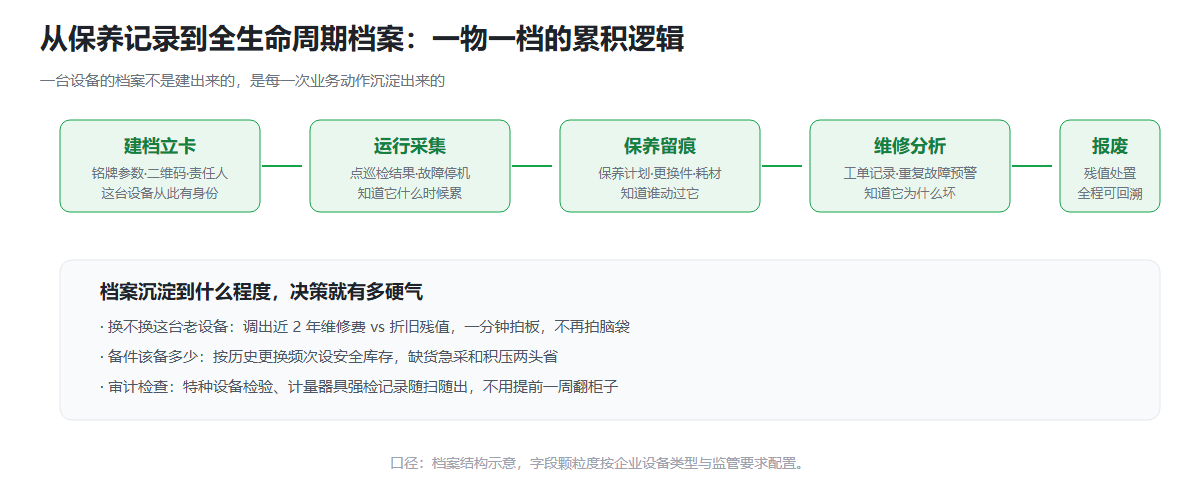Click the footnote 口径：档案结构示意
Image resolution: width=1200 pixels, height=500 pixels.
tap(597, 463)
